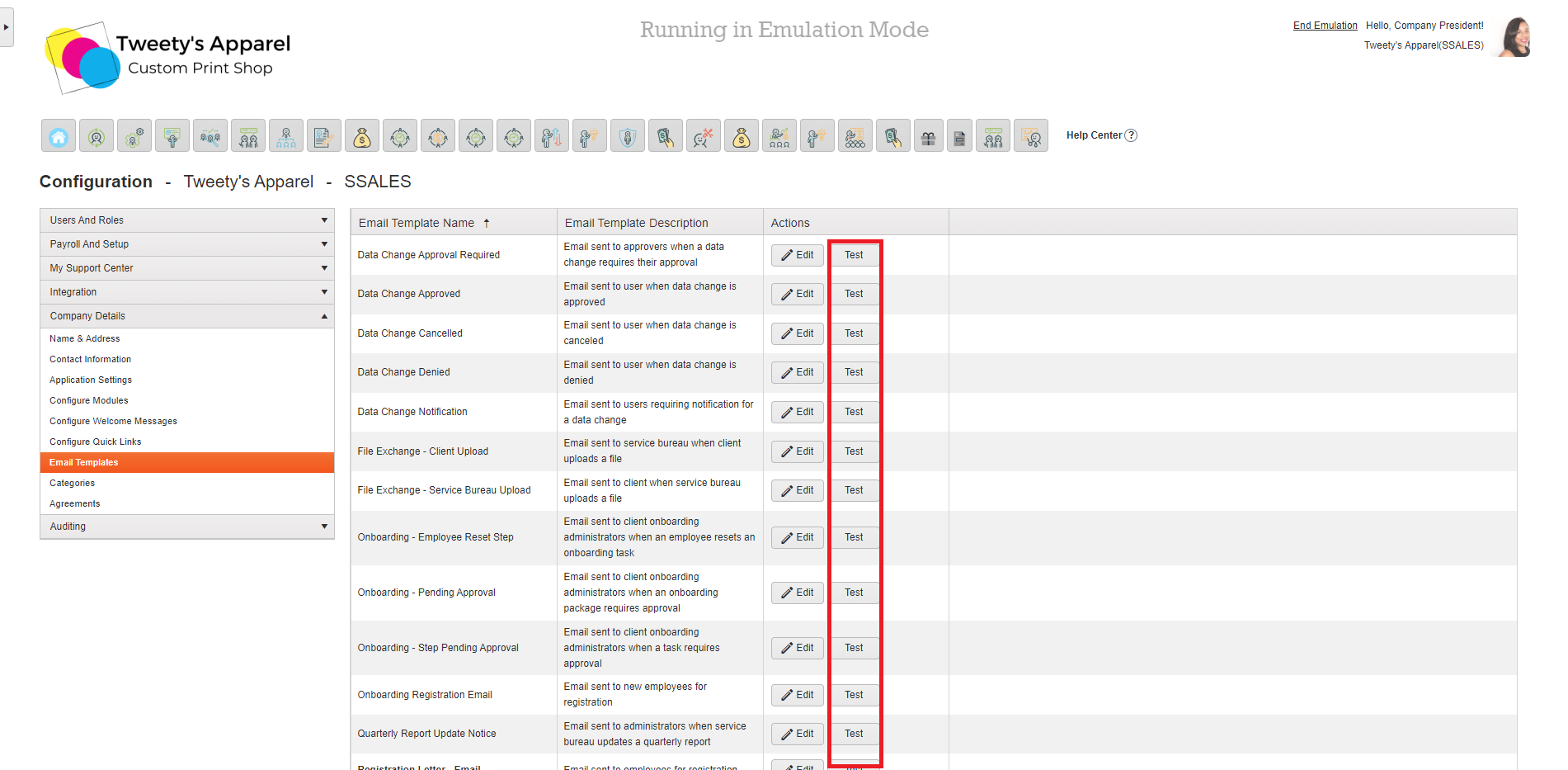Expand the Payroll And Setup section
The width and height of the screenshot is (1568, 770).
187,244
